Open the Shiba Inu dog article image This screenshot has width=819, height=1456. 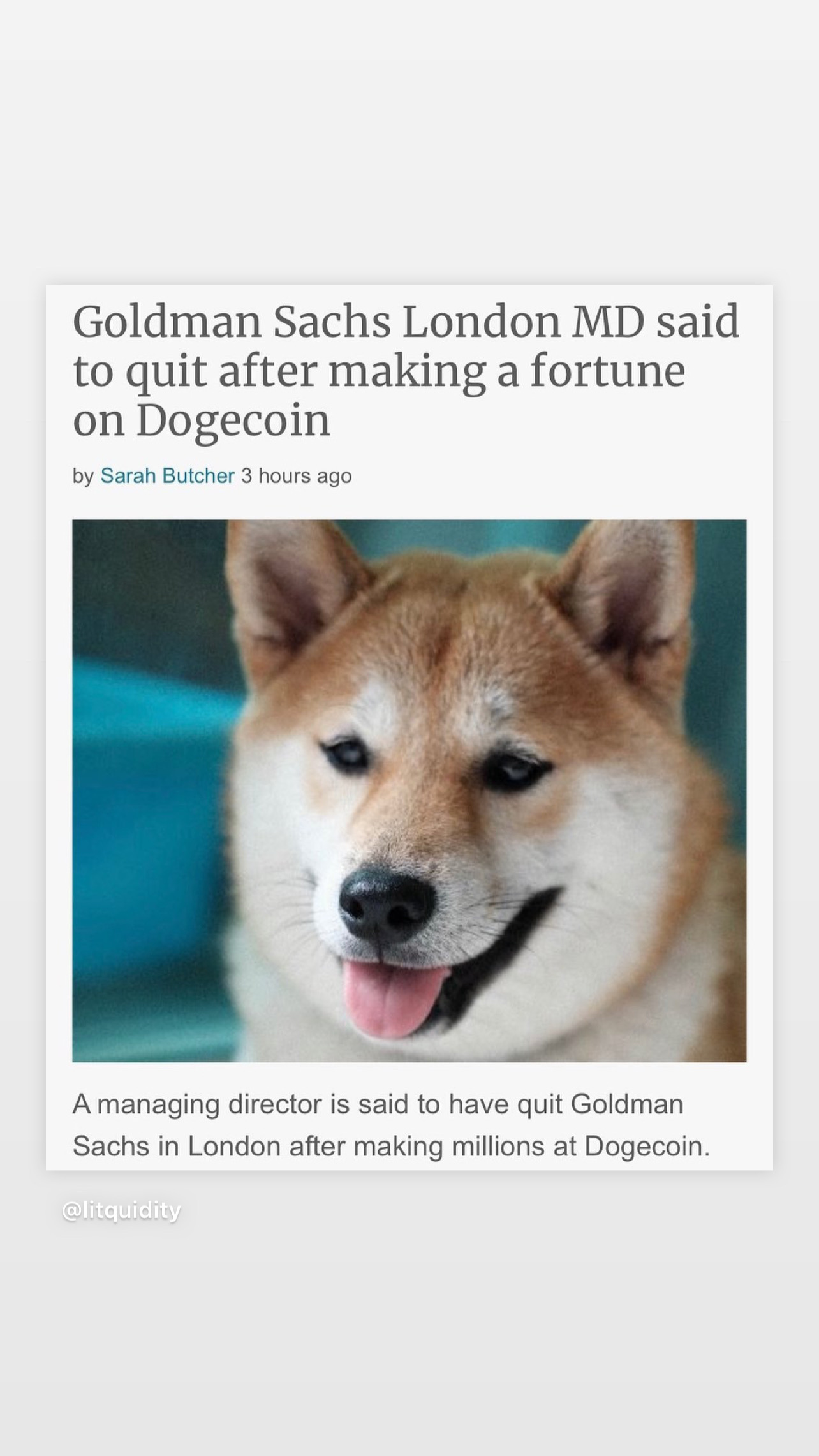click(409, 791)
